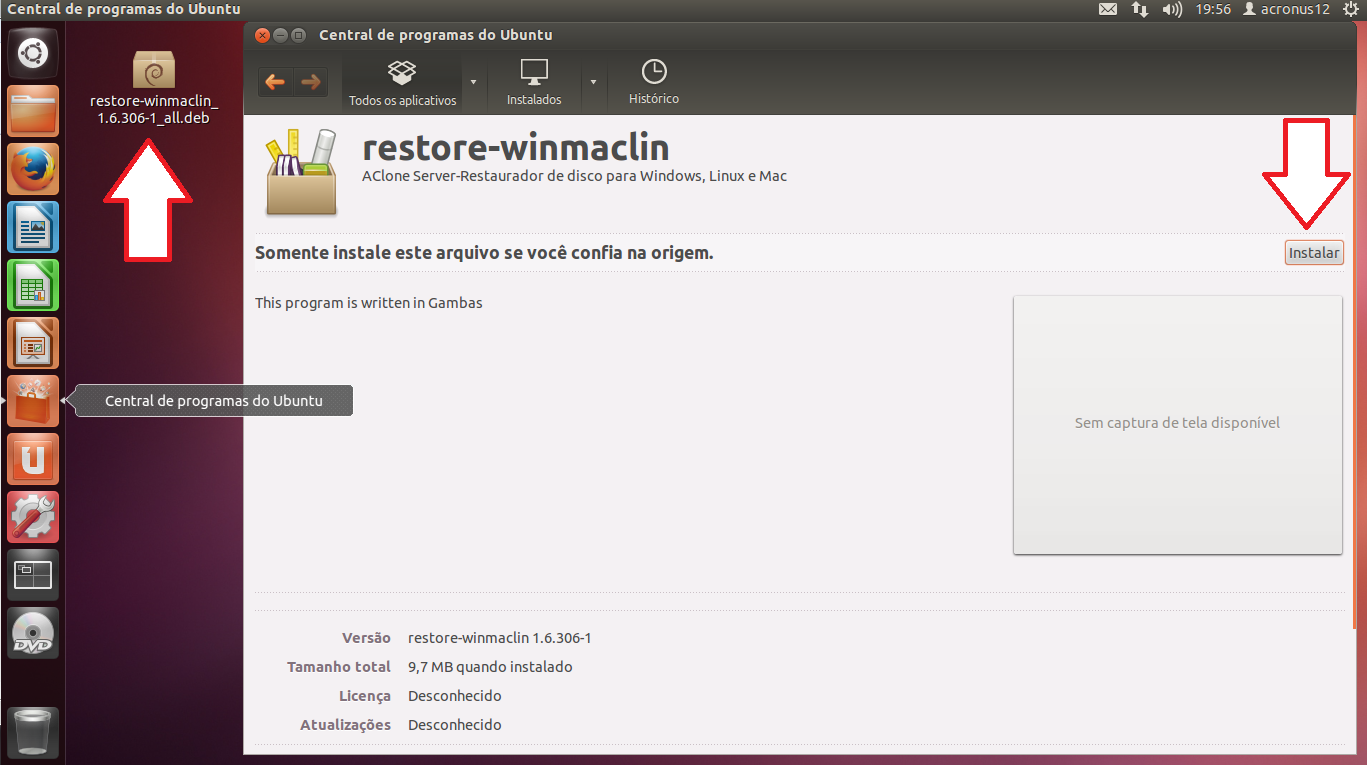Close the Central de programas window
Image resolution: width=1367 pixels, height=768 pixels.
(263, 35)
